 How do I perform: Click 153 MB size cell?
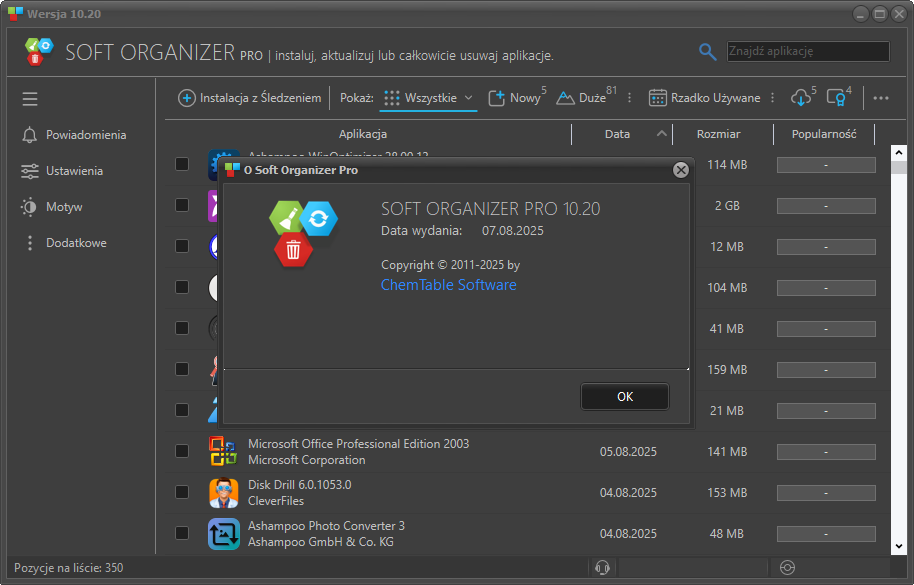coord(727,492)
